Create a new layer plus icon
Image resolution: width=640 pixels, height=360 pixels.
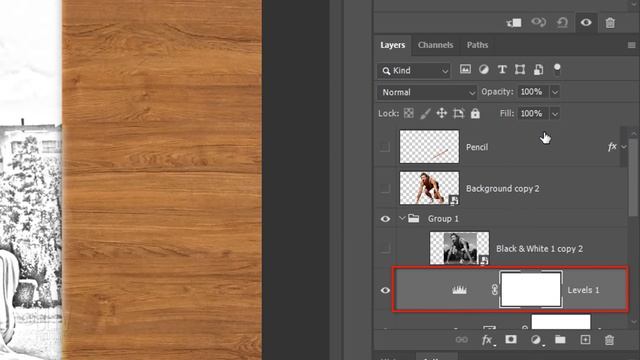(x=585, y=340)
